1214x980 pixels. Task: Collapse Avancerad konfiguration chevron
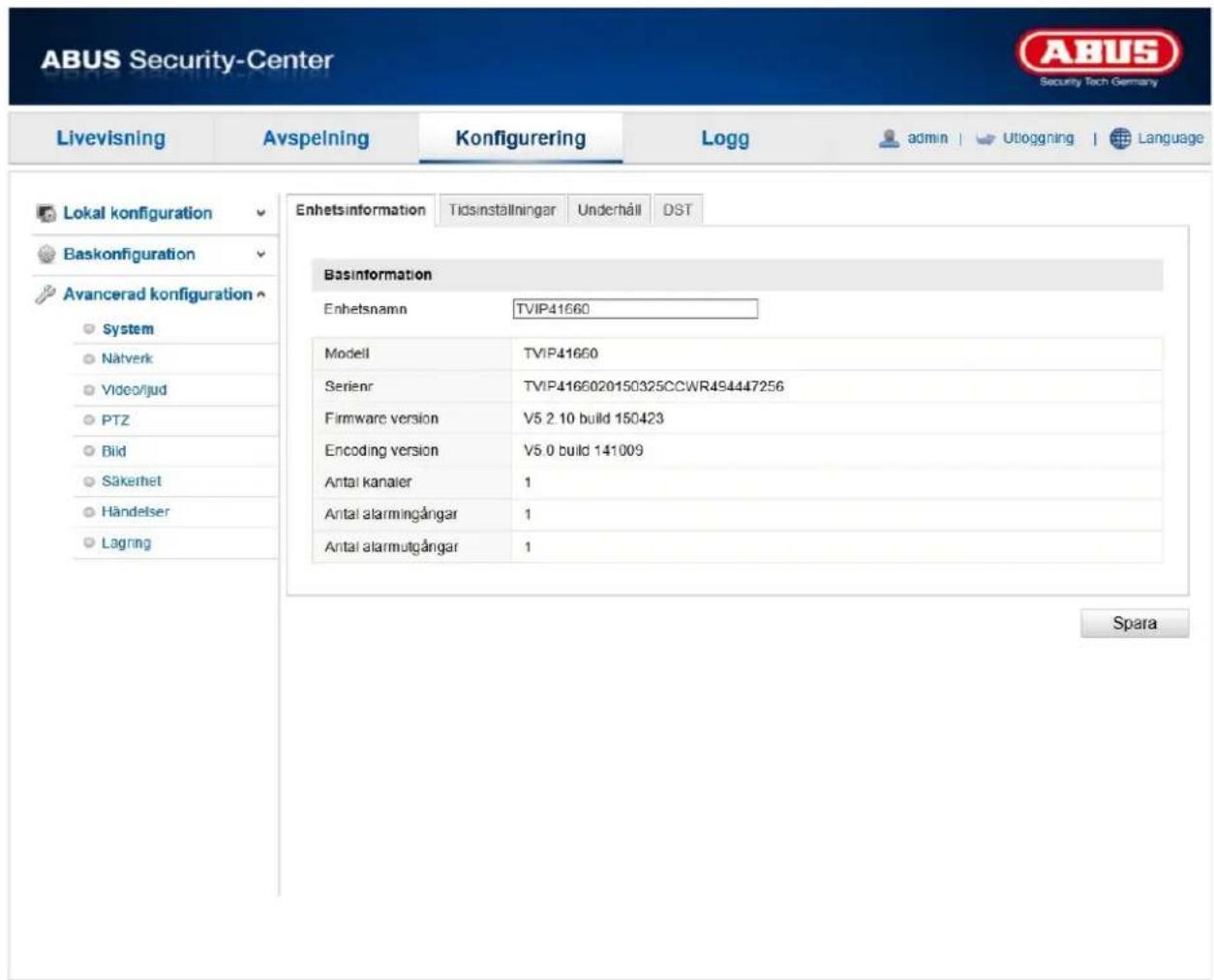point(261,294)
